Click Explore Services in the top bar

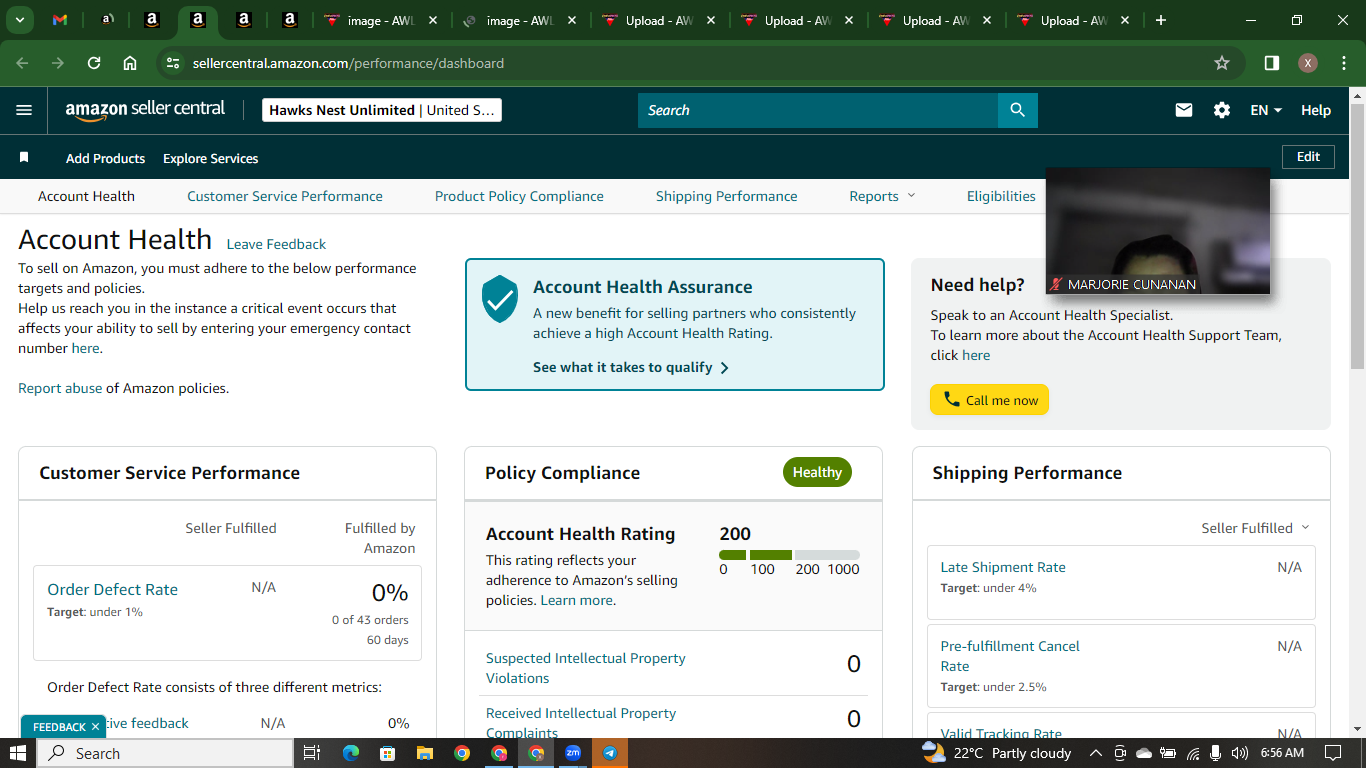[x=211, y=158]
